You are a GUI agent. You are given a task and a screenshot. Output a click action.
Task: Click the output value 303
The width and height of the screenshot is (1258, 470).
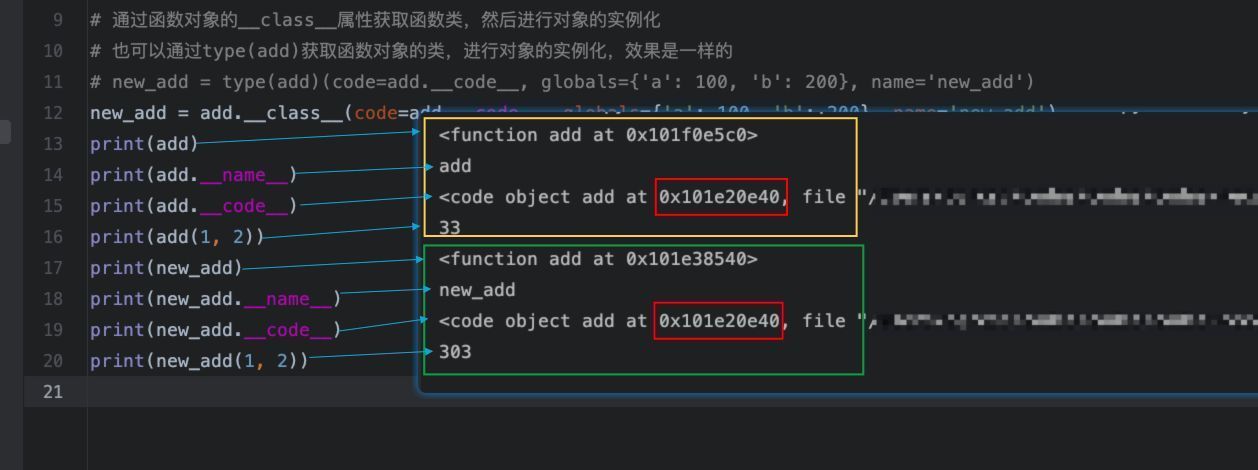(455, 352)
